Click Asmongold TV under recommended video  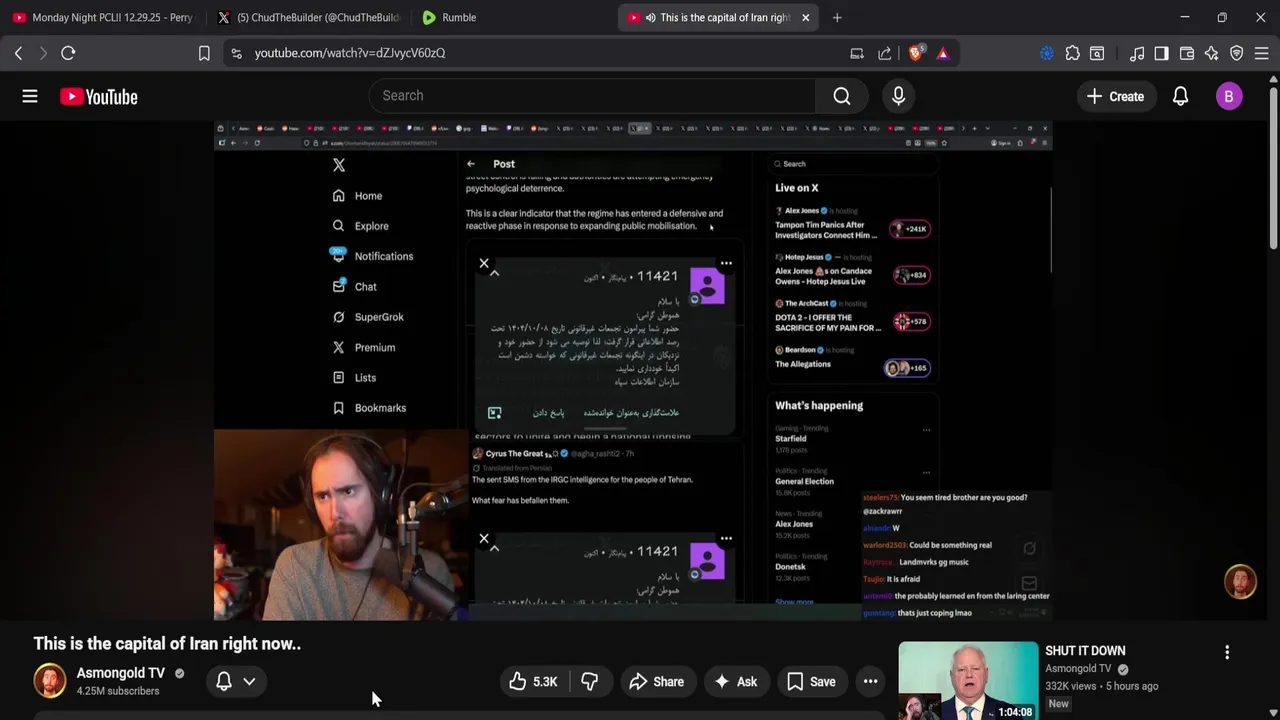pyautogui.click(x=1078, y=669)
